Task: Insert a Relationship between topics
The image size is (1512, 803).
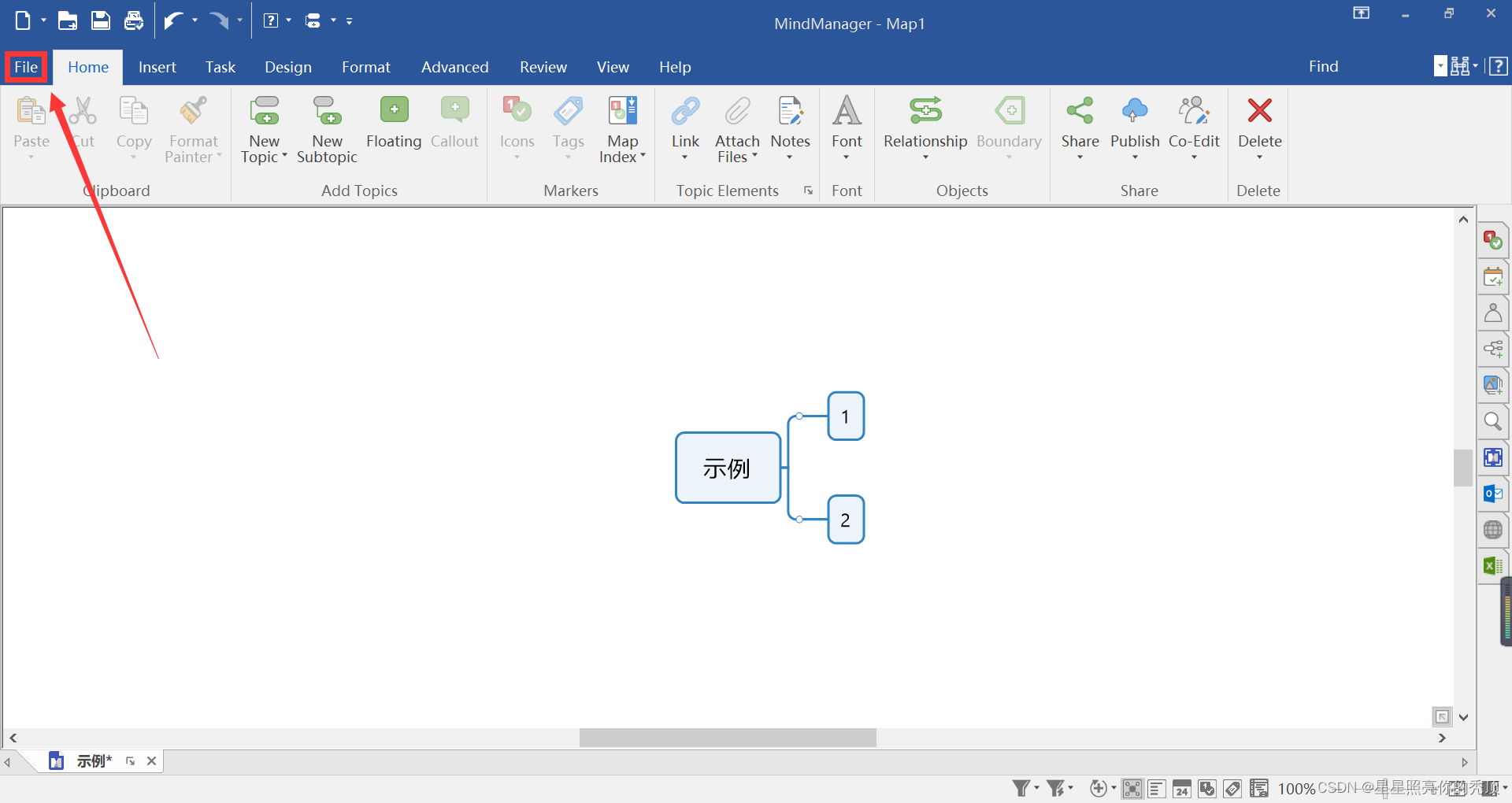Action: [925, 126]
